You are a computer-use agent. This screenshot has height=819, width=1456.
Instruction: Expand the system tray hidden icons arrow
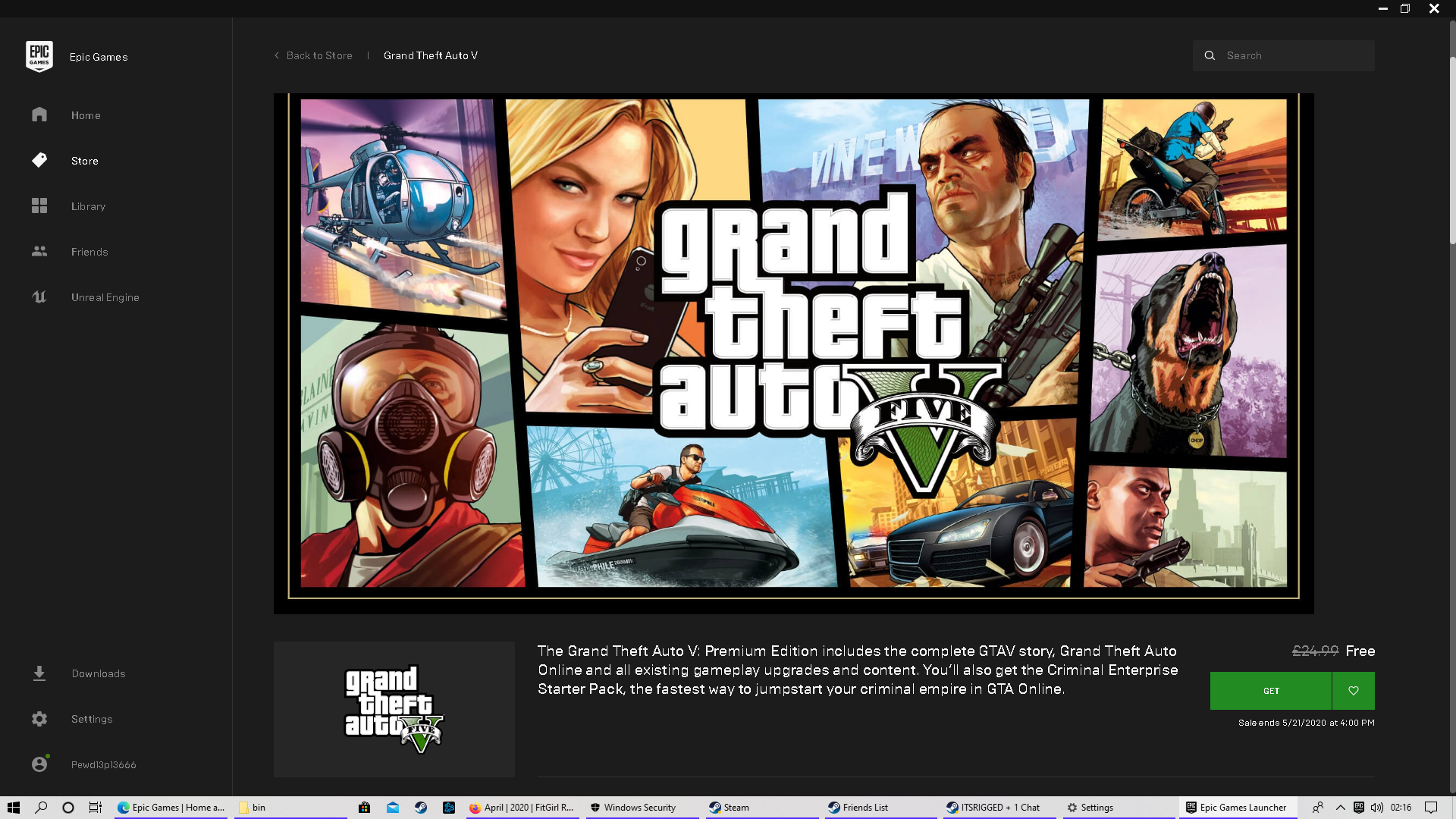click(x=1340, y=808)
